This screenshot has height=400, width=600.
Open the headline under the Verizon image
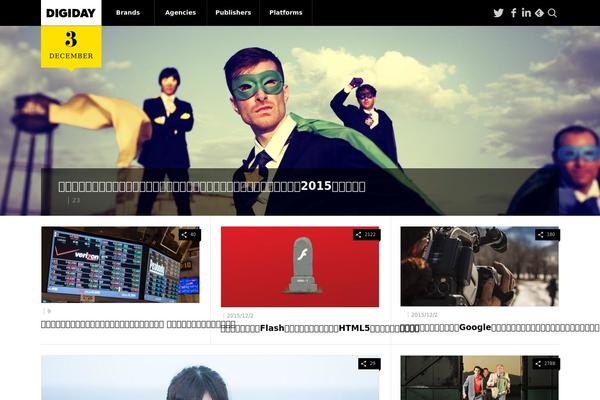[138, 324]
